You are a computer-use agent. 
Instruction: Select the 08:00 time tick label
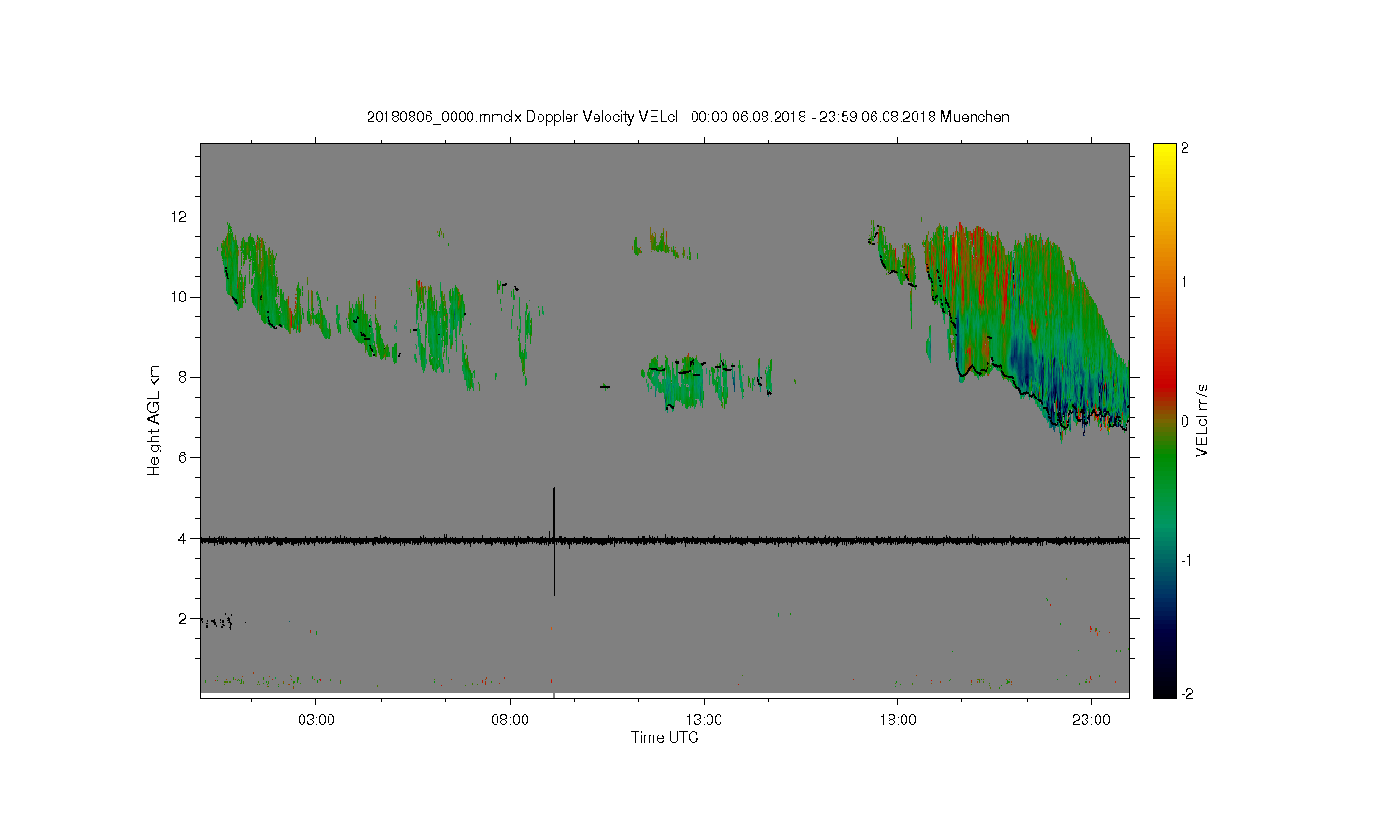click(x=510, y=721)
